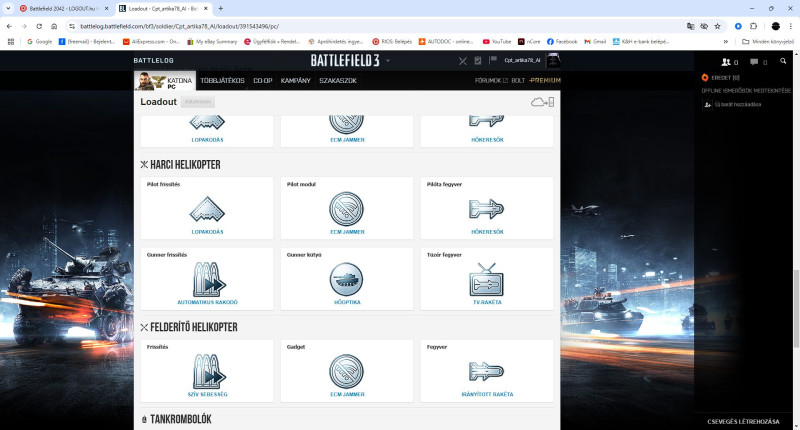The height and width of the screenshot is (430, 800).
Task: Select Automatikus rakodó icon under Gunner frissítés
Action: click(x=209, y=280)
